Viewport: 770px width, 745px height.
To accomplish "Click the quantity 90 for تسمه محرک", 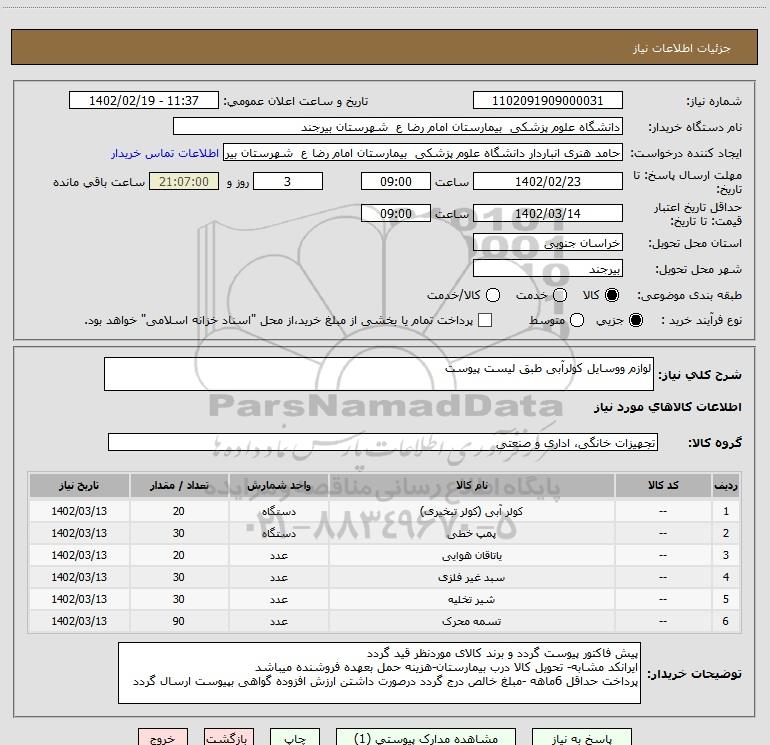I will (179, 621).
